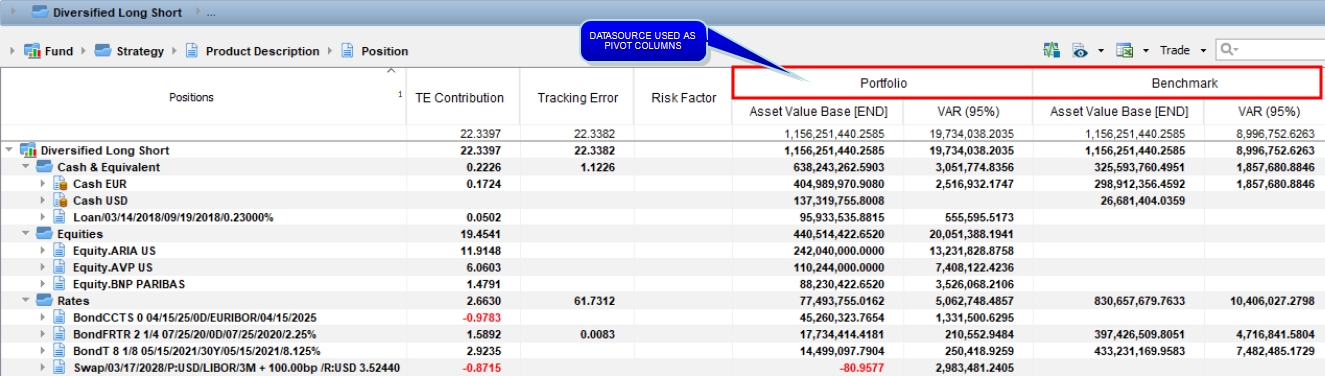Click the search input field
Viewport: 1325px width, 376px height.
[x=1270, y=49]
